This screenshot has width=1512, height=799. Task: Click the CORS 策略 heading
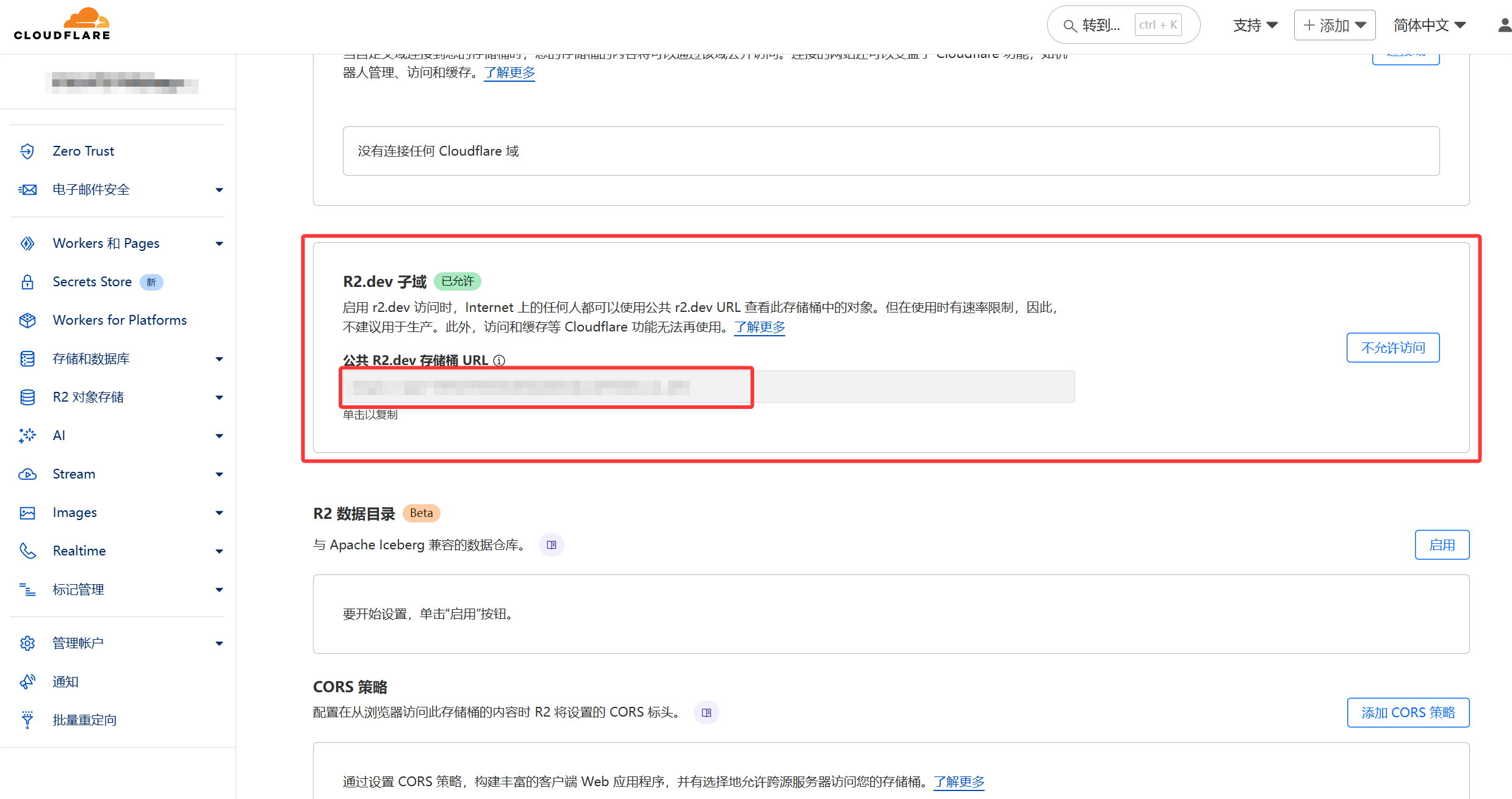pos(350,687)
